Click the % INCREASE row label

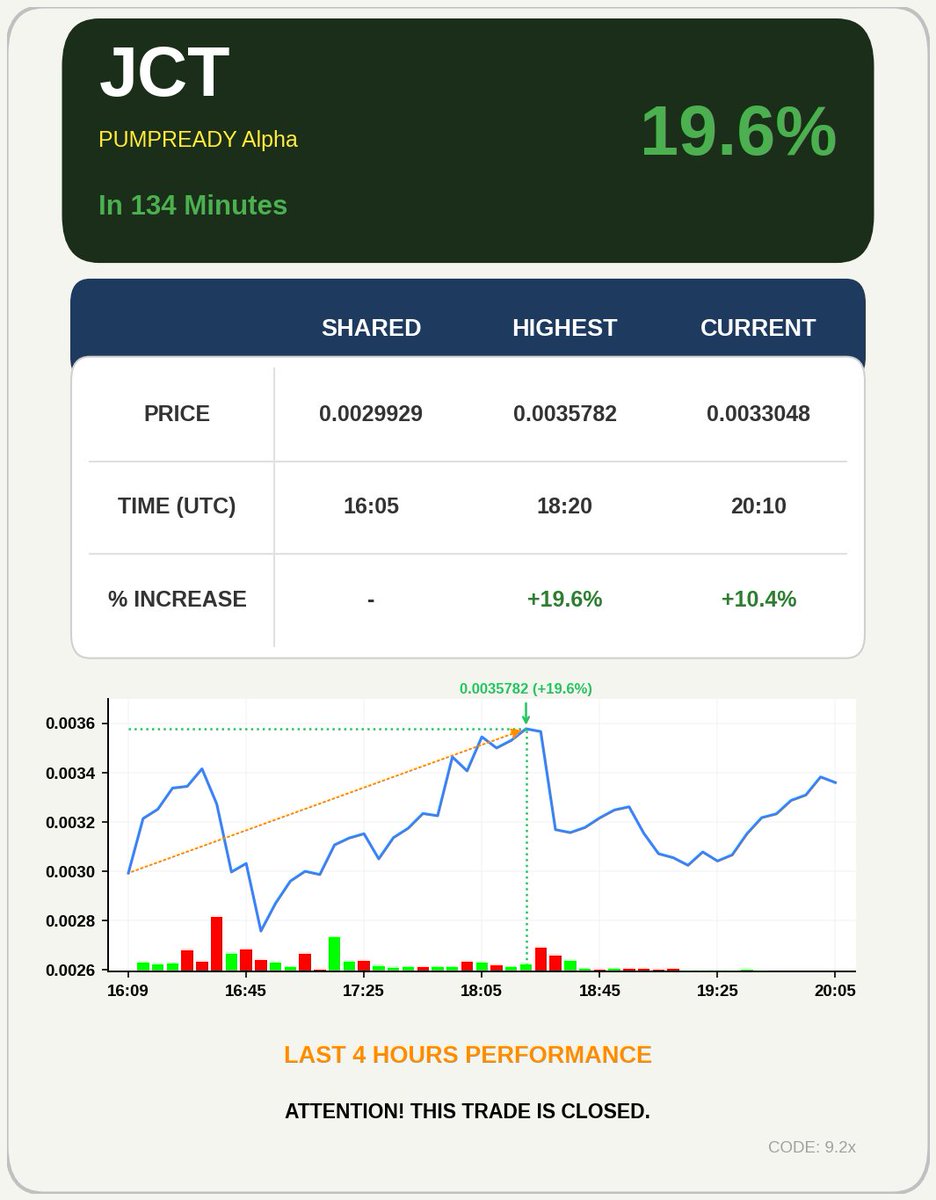(177, 599)
